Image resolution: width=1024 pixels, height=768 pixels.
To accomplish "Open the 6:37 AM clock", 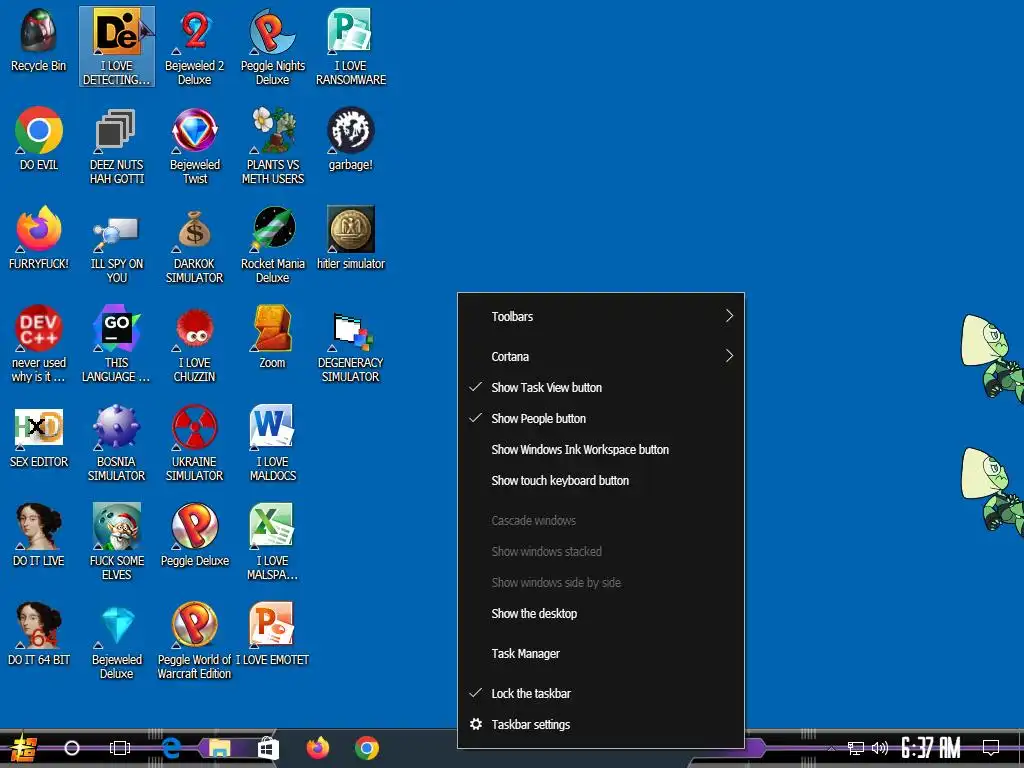I will pyautogui.click(x=931, y=748).
